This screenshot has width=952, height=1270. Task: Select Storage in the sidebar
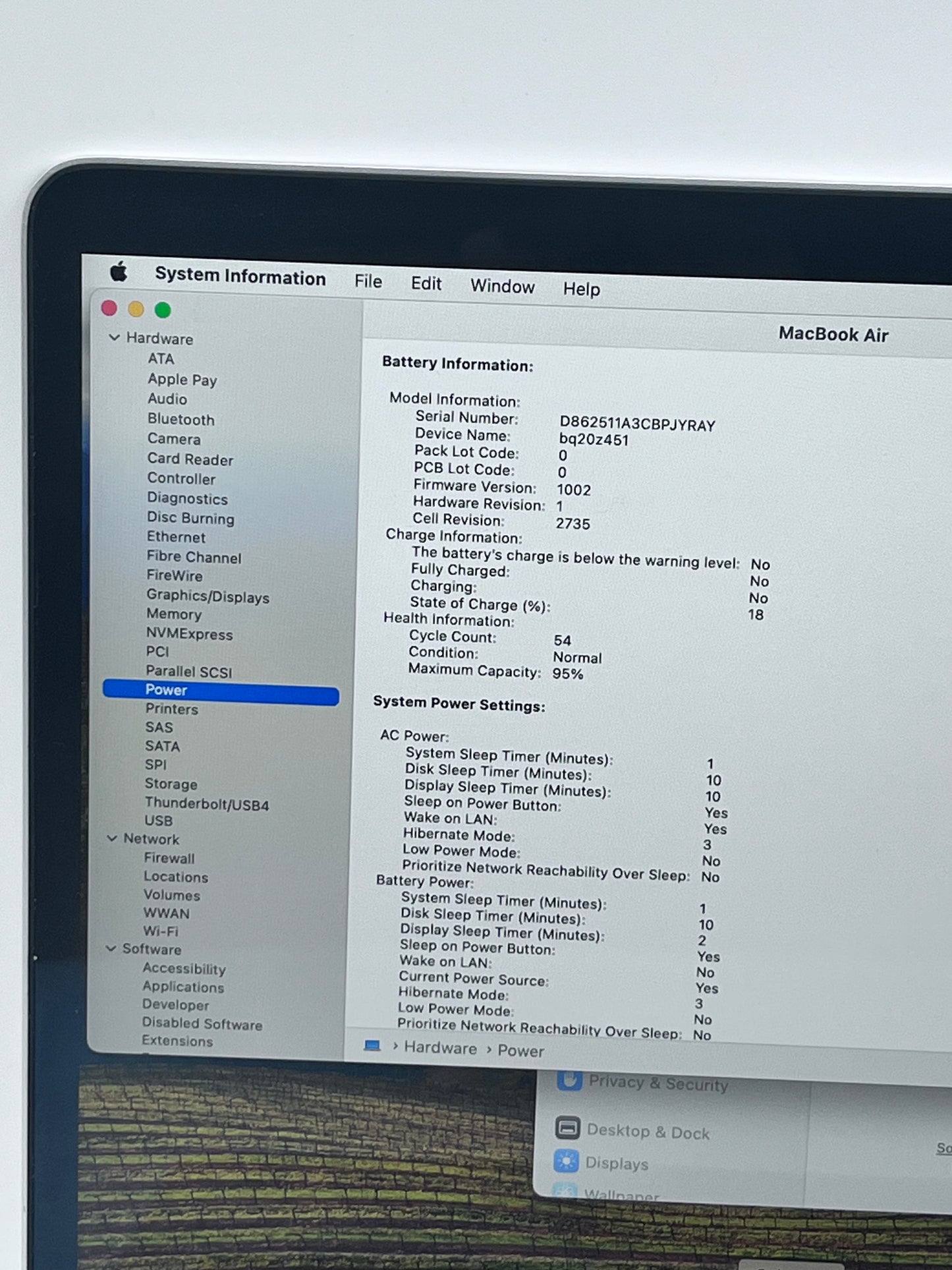tap(171, 784)
